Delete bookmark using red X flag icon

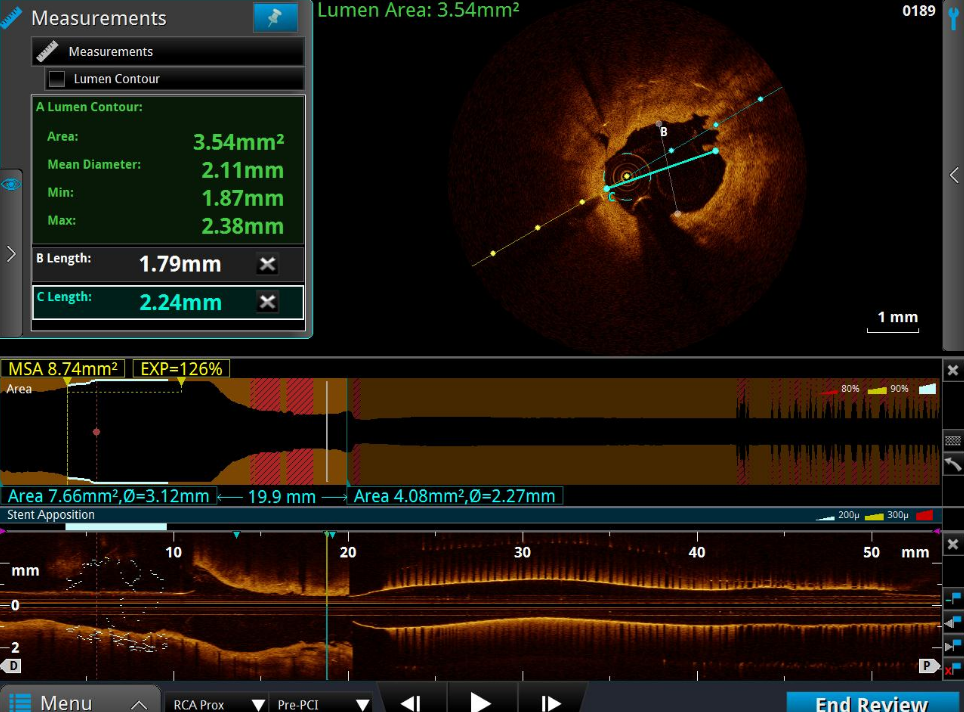953,668
